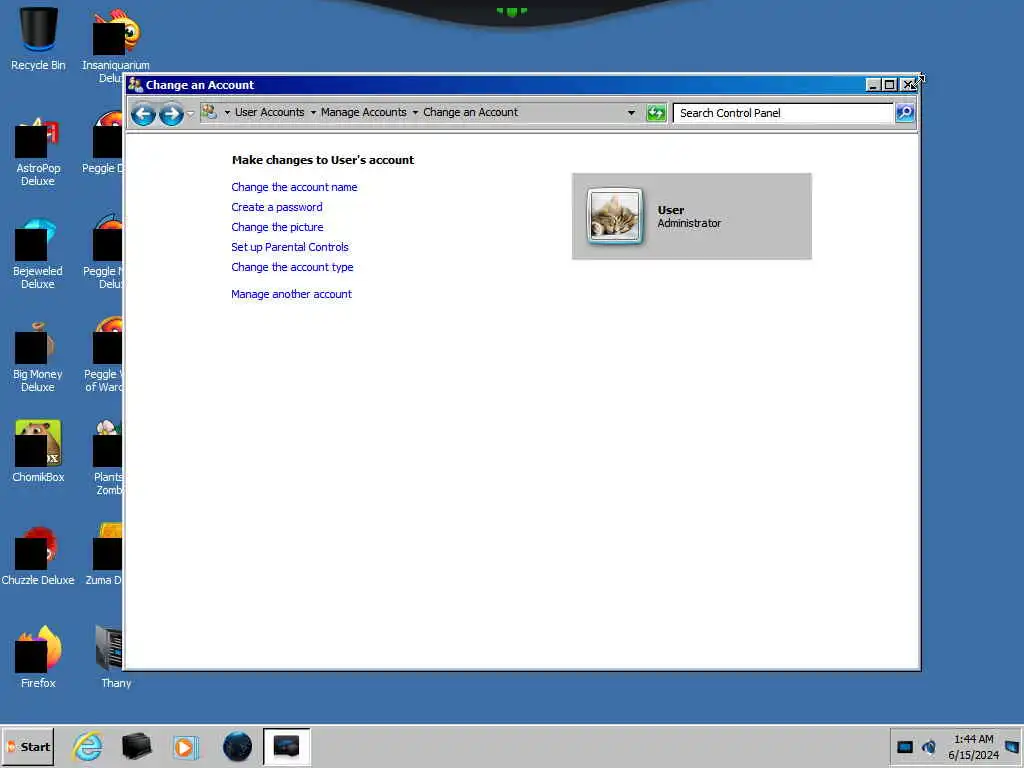
Task: Expand dropdown arrow before User Accounts breadcrumb
Action: point(227,112)
